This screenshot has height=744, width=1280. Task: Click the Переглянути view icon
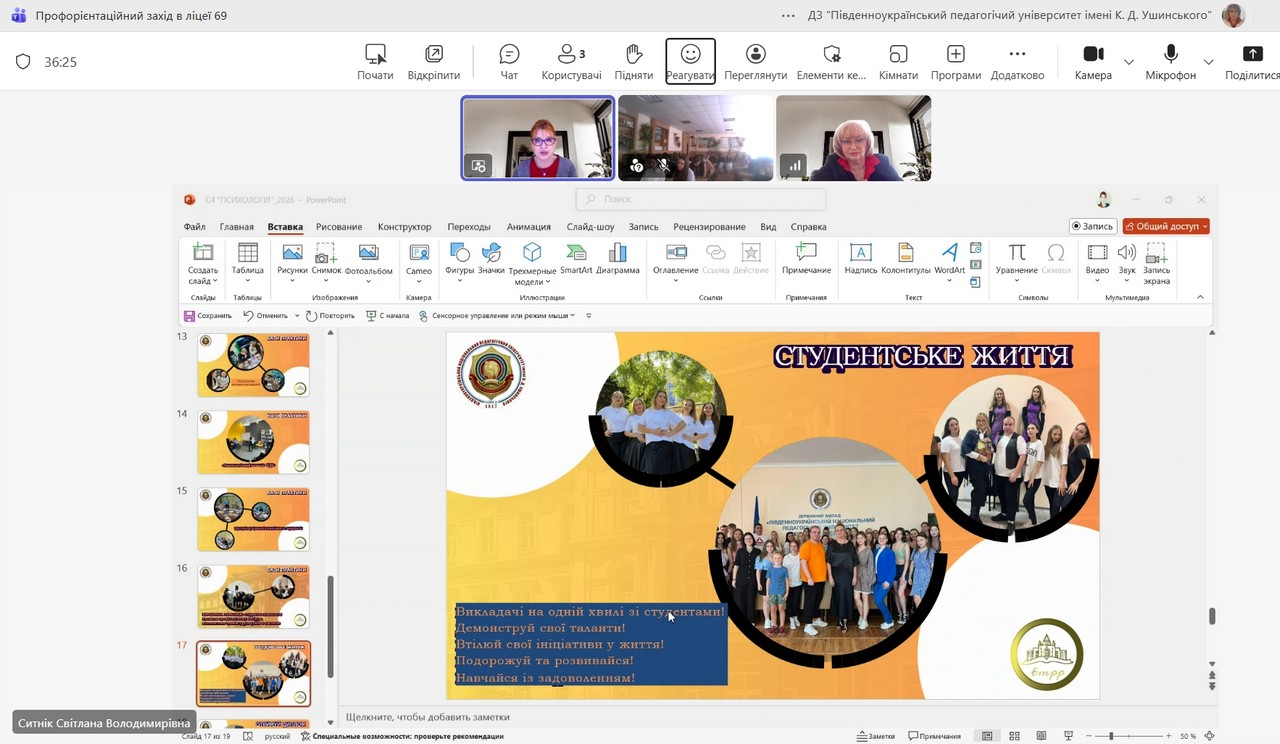756,62
